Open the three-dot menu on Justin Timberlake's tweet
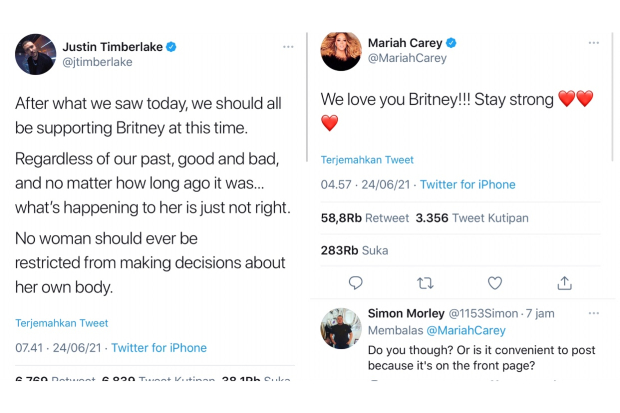This screenshot has width=620, height=413. [288, 47]
